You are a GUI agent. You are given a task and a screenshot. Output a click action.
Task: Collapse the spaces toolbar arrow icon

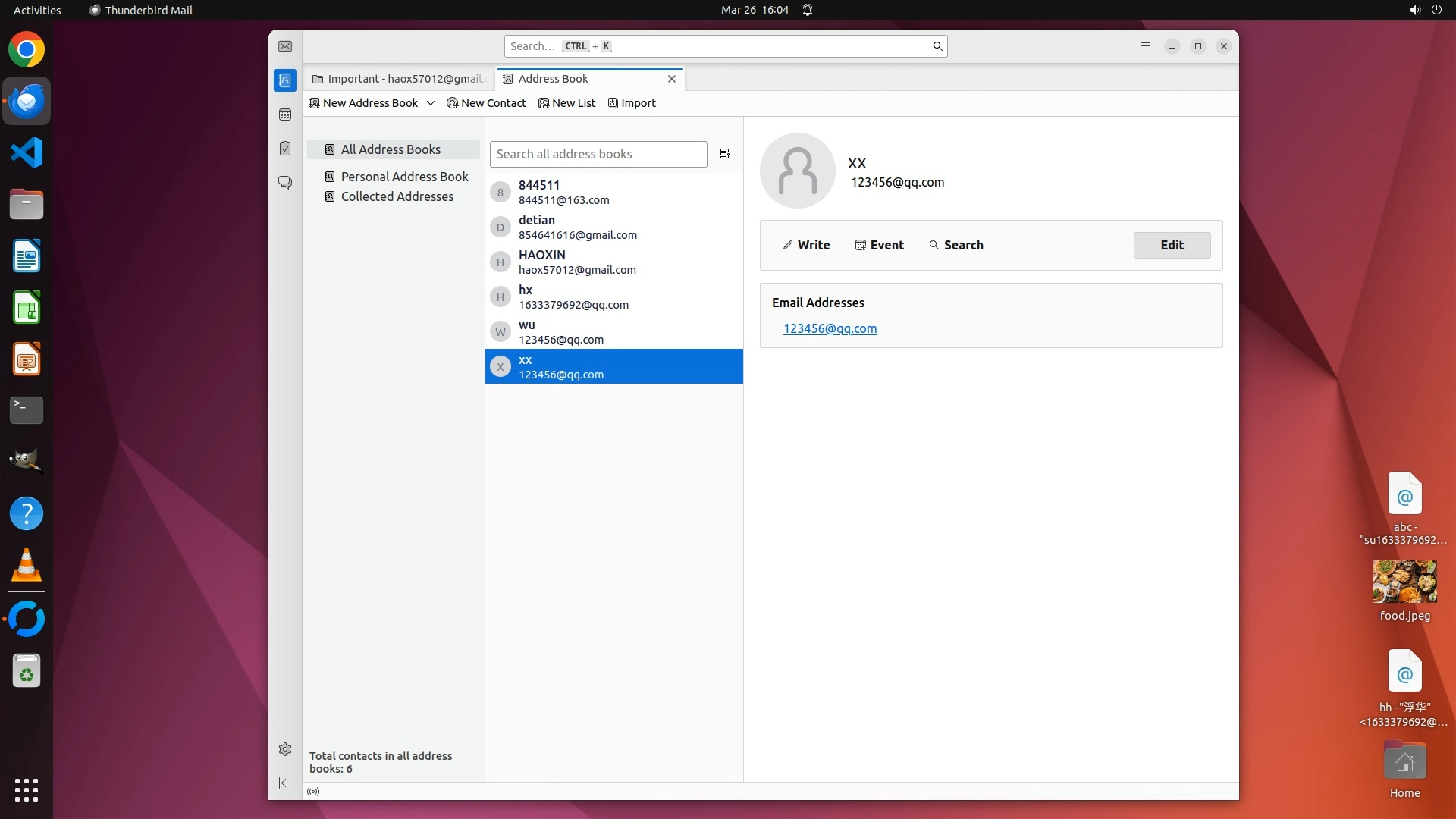click(285, 783)
